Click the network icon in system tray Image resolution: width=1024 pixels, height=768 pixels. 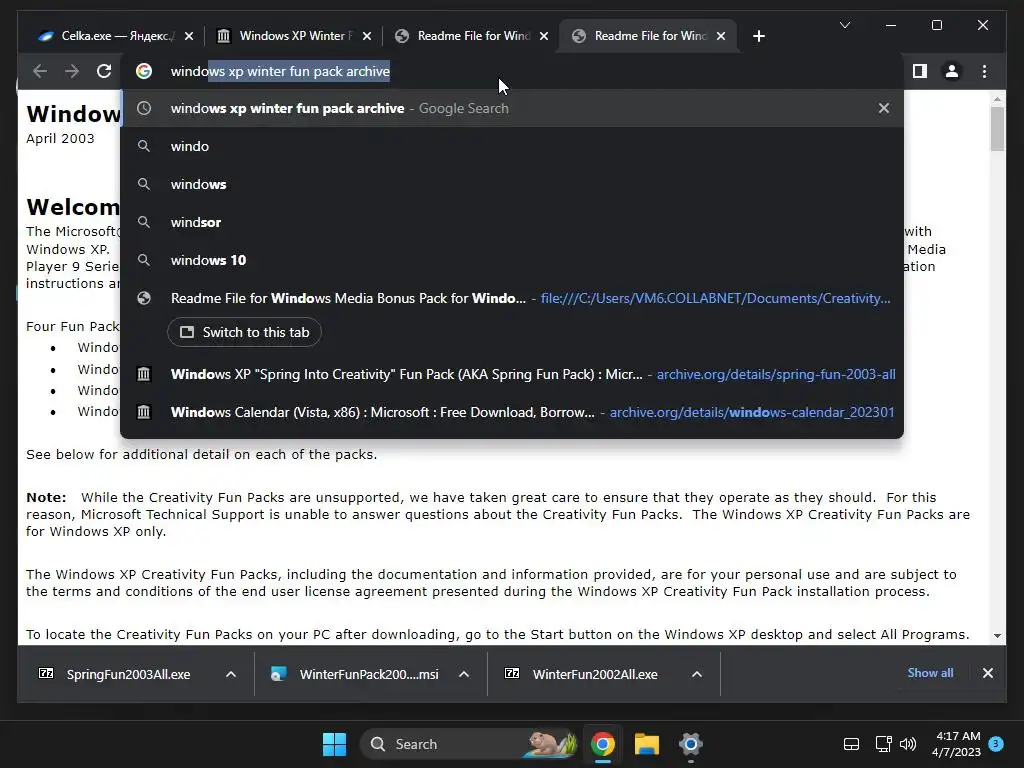884,744
